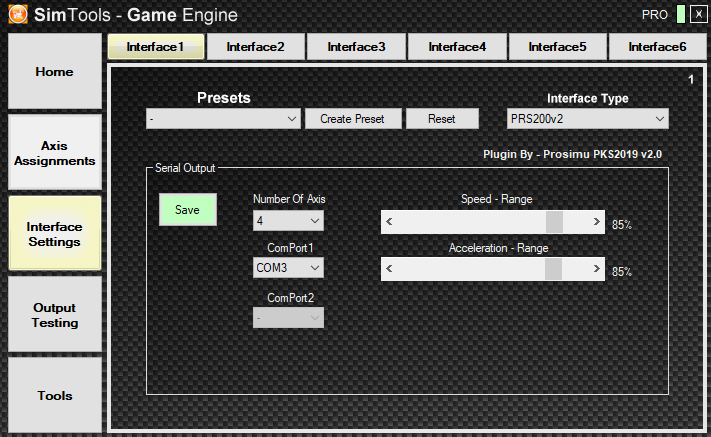
Task: Click the Acceleration Range slider thumb
Action: click(x=553, y=269)
